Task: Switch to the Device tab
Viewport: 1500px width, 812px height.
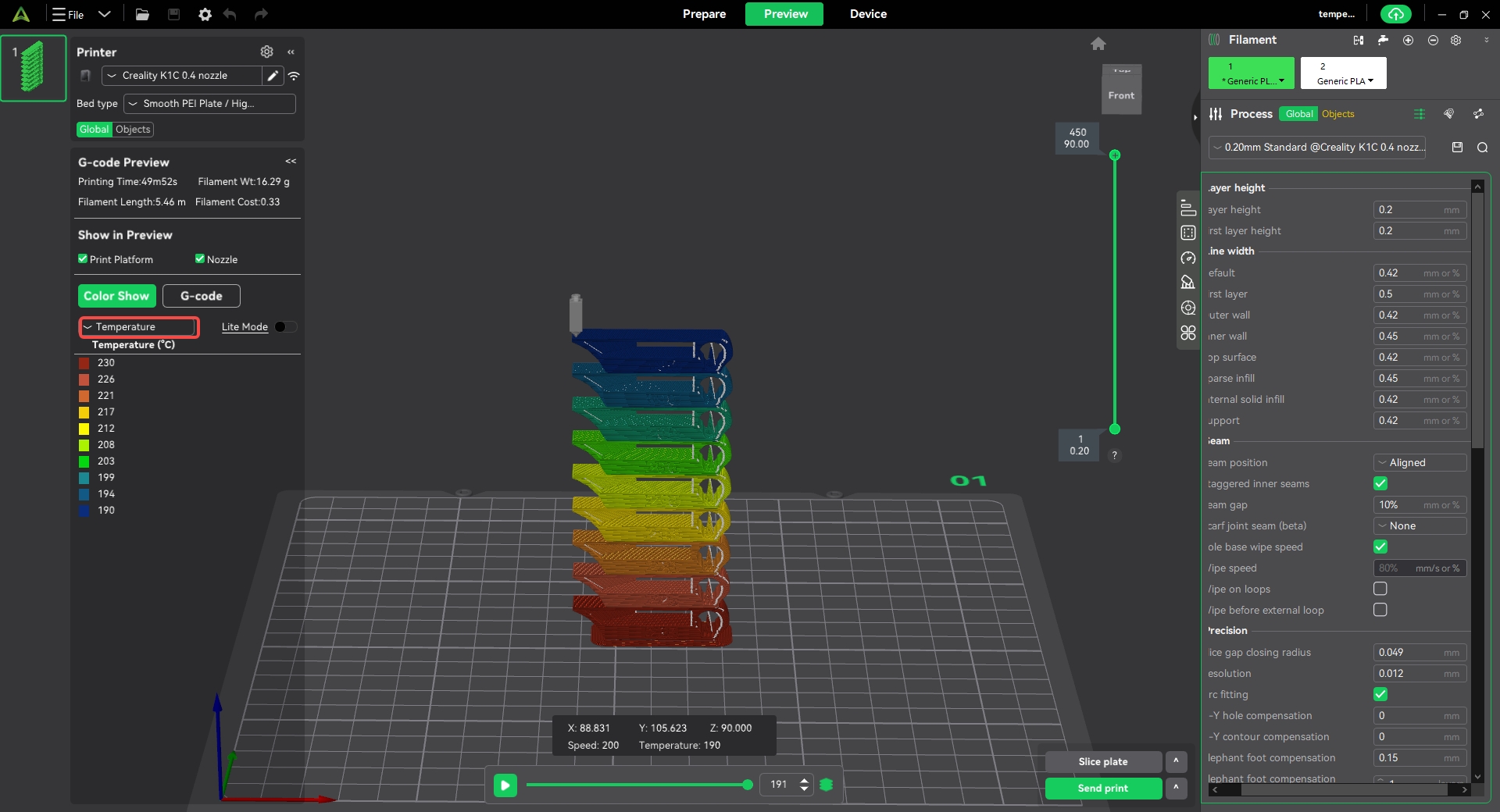Action: click(868, 14)
